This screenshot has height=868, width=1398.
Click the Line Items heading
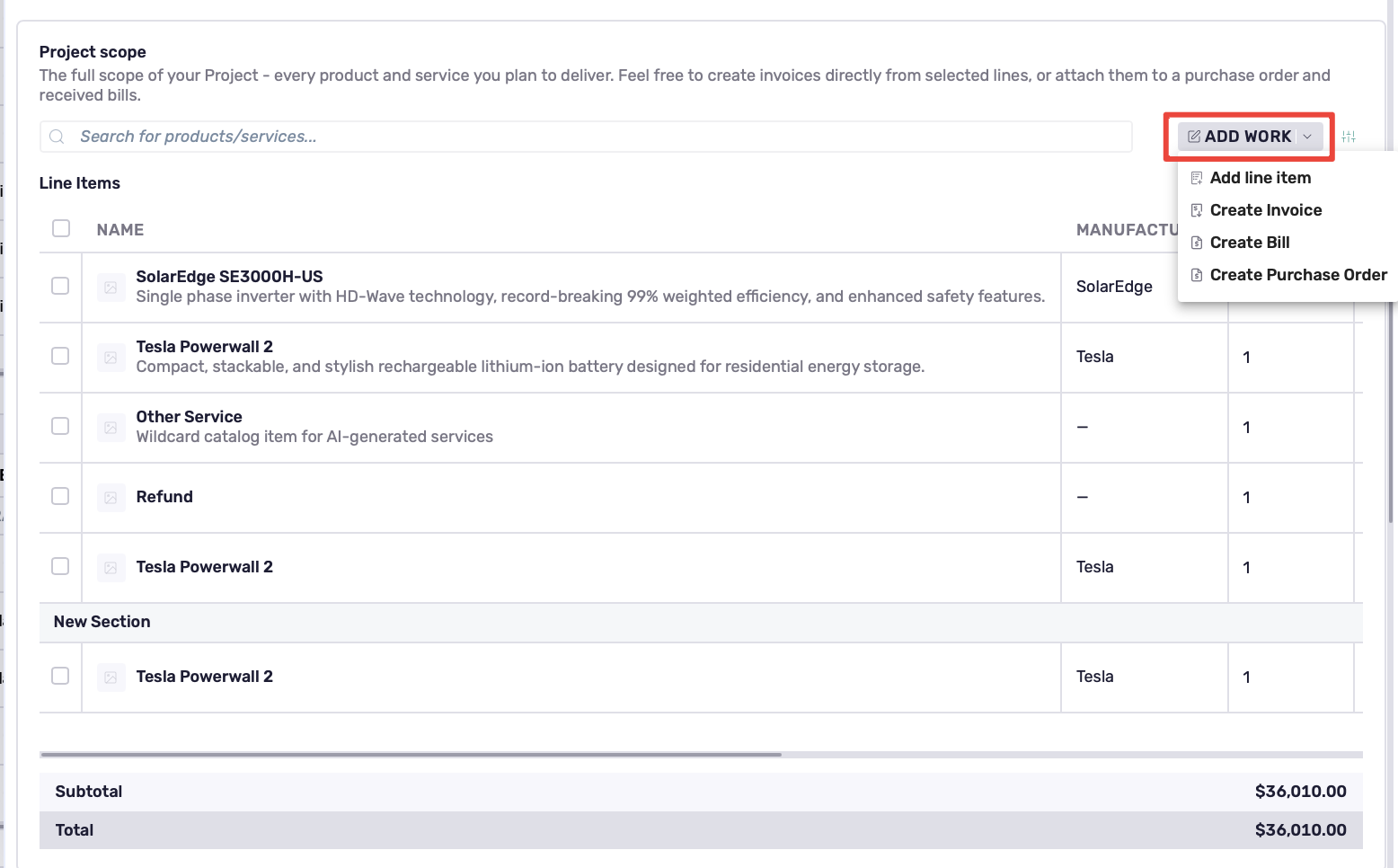click(x=80, y=183)
